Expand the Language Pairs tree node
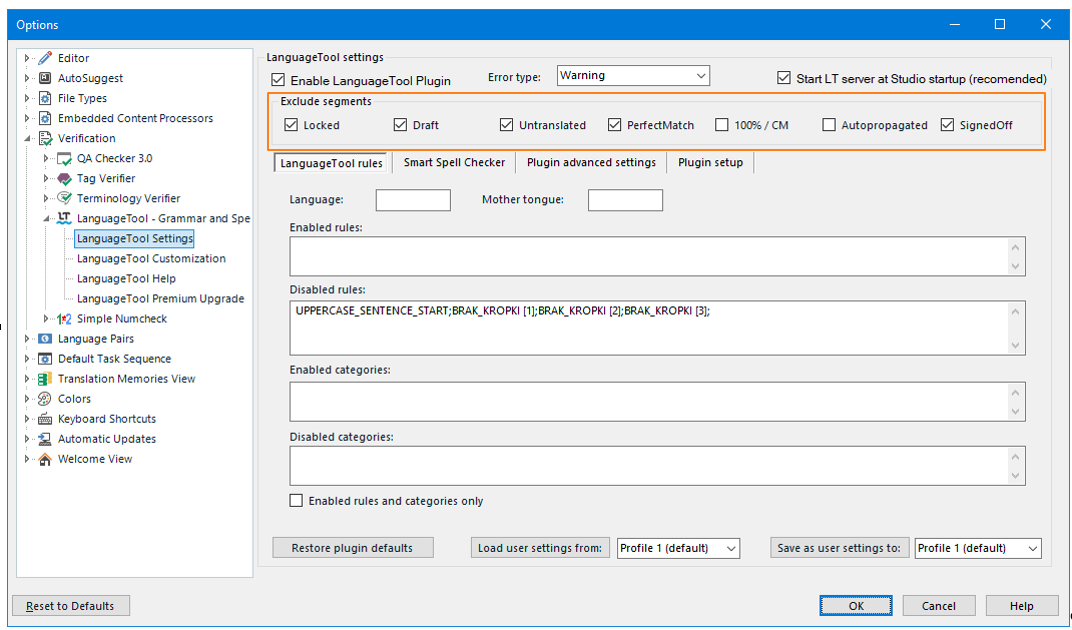 (x=28, y=338)
